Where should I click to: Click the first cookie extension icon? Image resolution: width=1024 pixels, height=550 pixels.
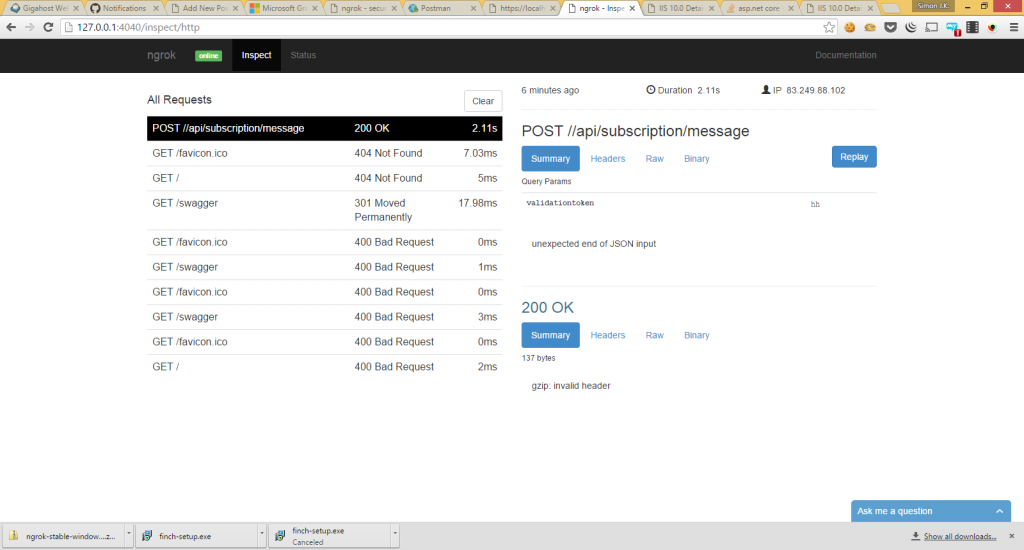pyautogui.click(x=850, y=26)
